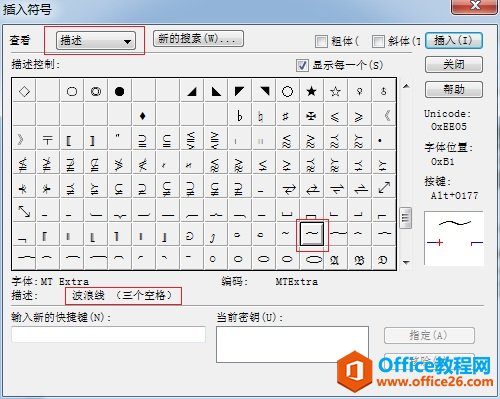This screenshot has width=500, height=399.
Task: Select the outlined white star symbol
Action: [x=335, y=91]
